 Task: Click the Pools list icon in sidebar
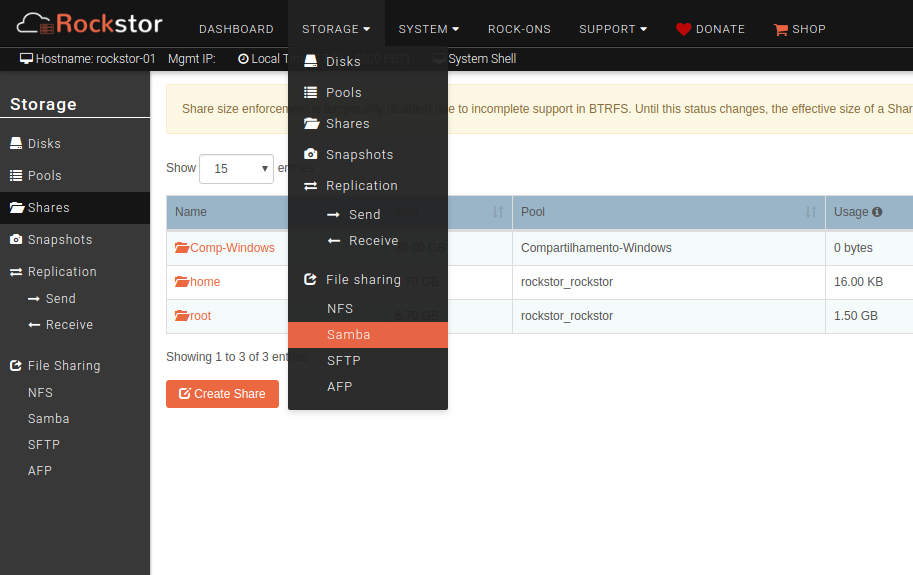tap(16, 175)
